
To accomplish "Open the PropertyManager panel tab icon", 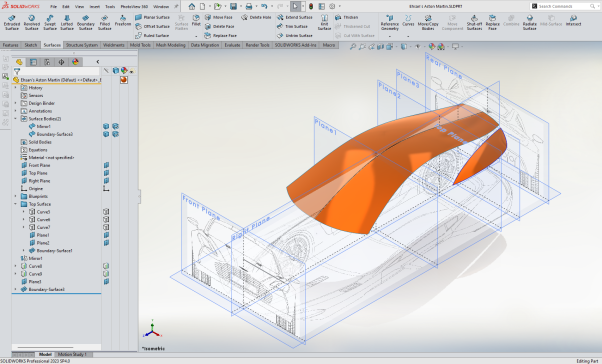I will click(33, 62).
